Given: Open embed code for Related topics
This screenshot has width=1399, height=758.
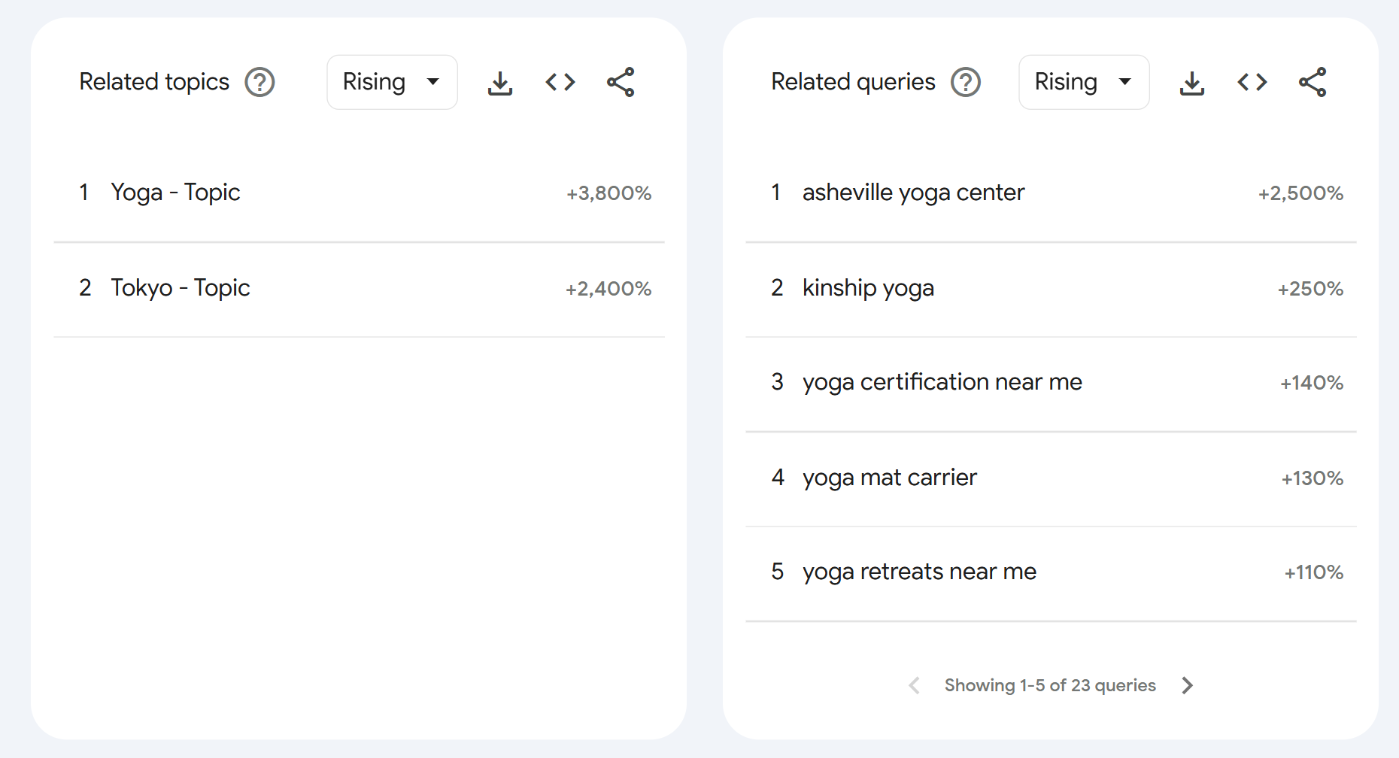Looking at the screenshot, I should 559,82.
